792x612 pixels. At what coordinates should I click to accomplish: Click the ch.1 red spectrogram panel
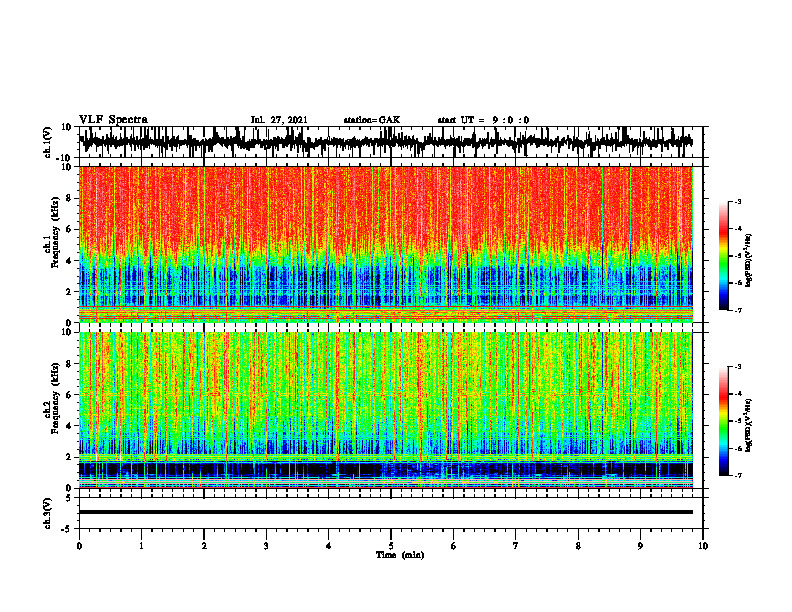(x=386, y=244)
